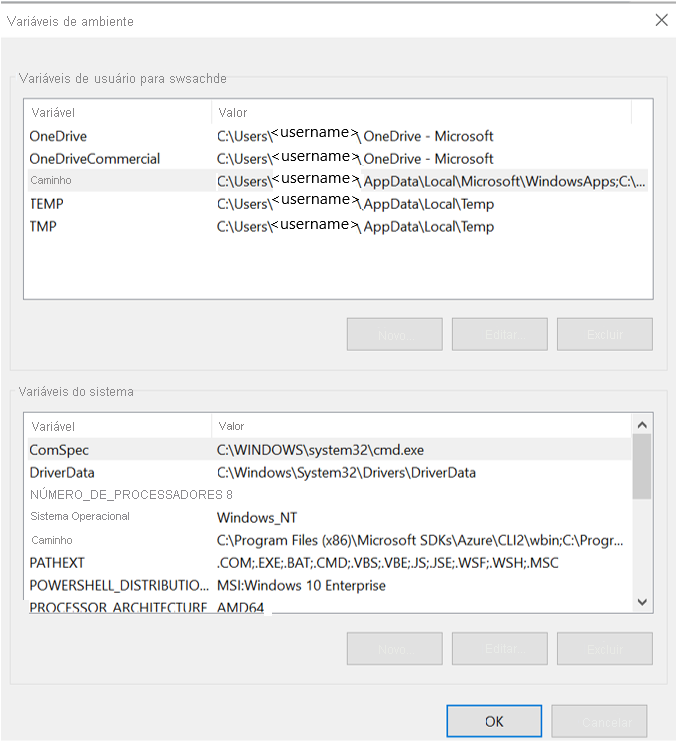Viewport: 677px width, 741px height.
Task: Select the DriverData system variable row
Action: [x=62, y=472]
